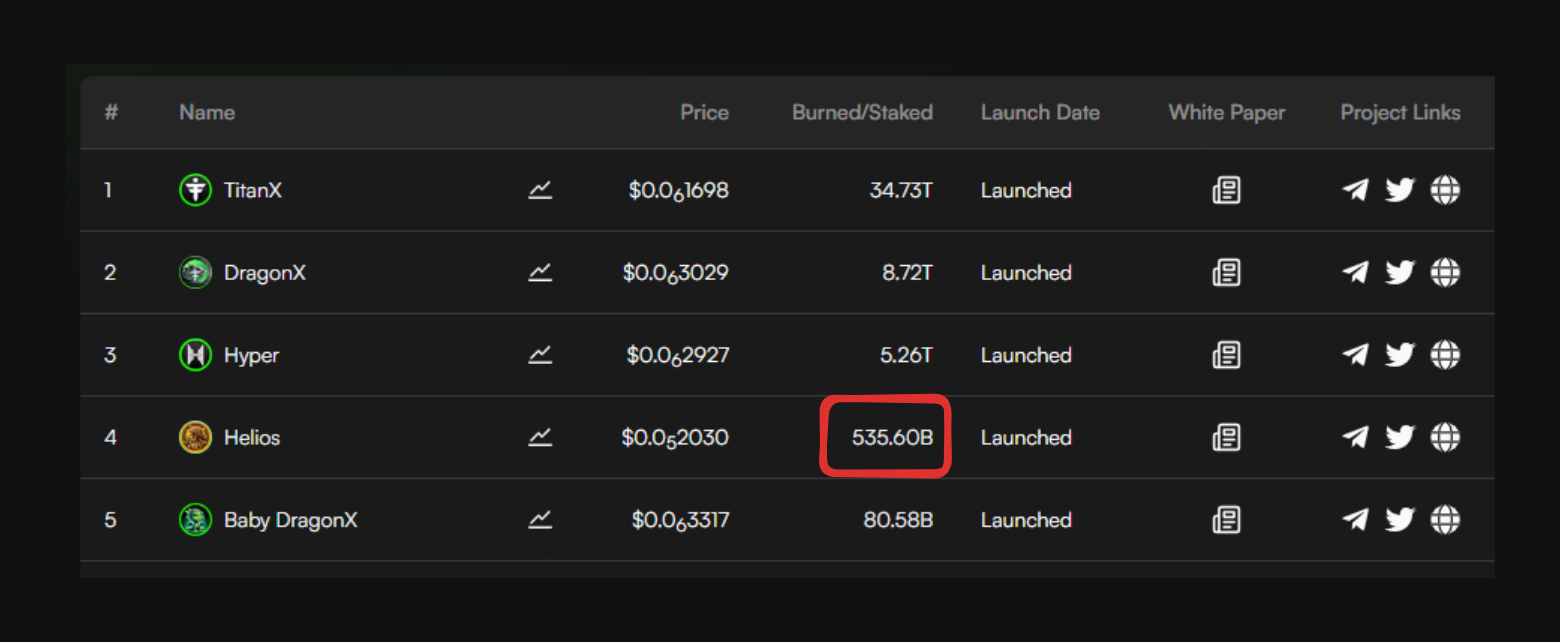The width and height of the screenshot is (1560, 642).
Task: Sort by Launch Date column header
Action: coord(1040,113)
